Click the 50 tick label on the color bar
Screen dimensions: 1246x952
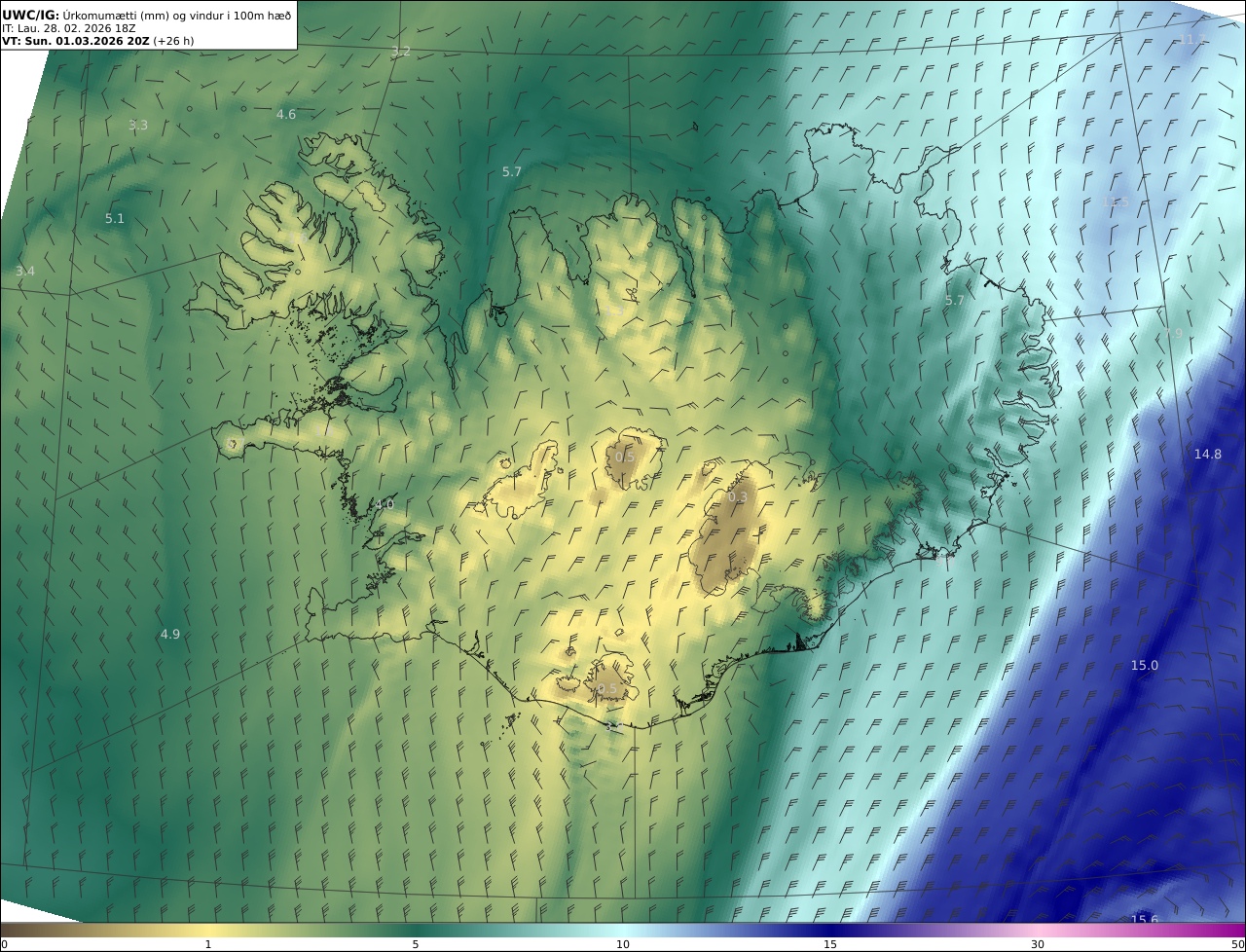click(1238, 944)
